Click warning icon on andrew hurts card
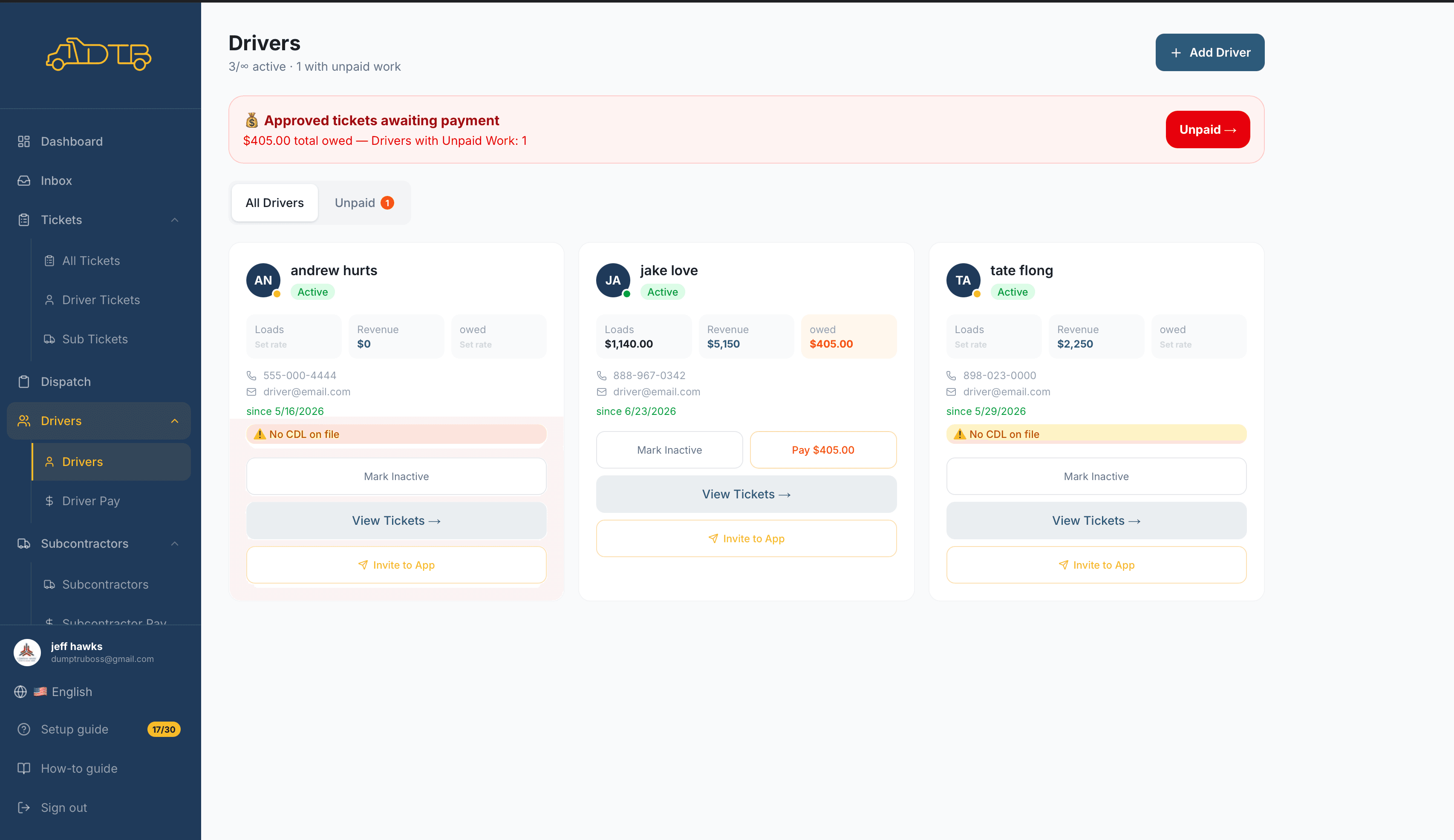The height and width of the screenshot is (840, 1454). click(260, 434)
